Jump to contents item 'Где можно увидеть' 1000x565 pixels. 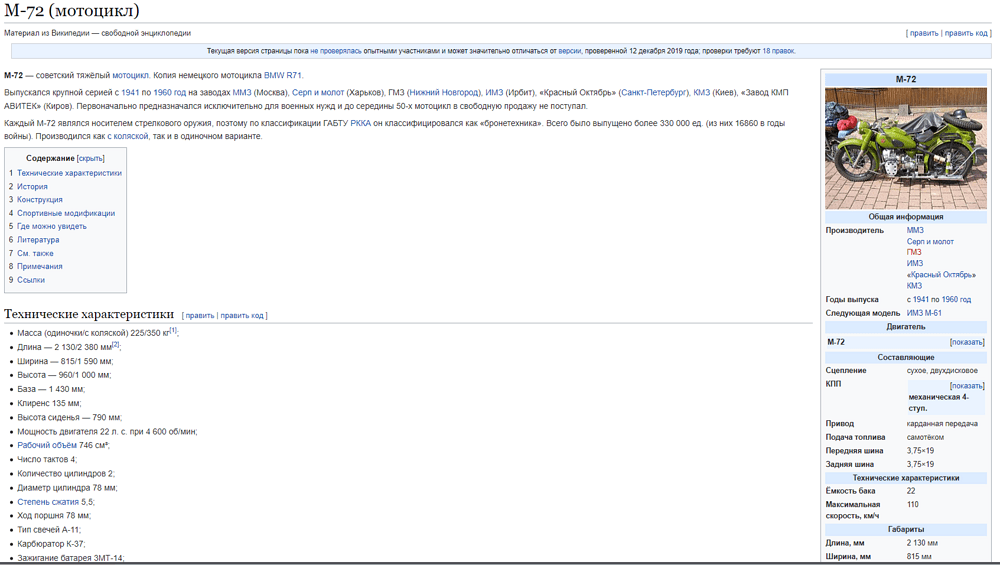coord(52,226)
